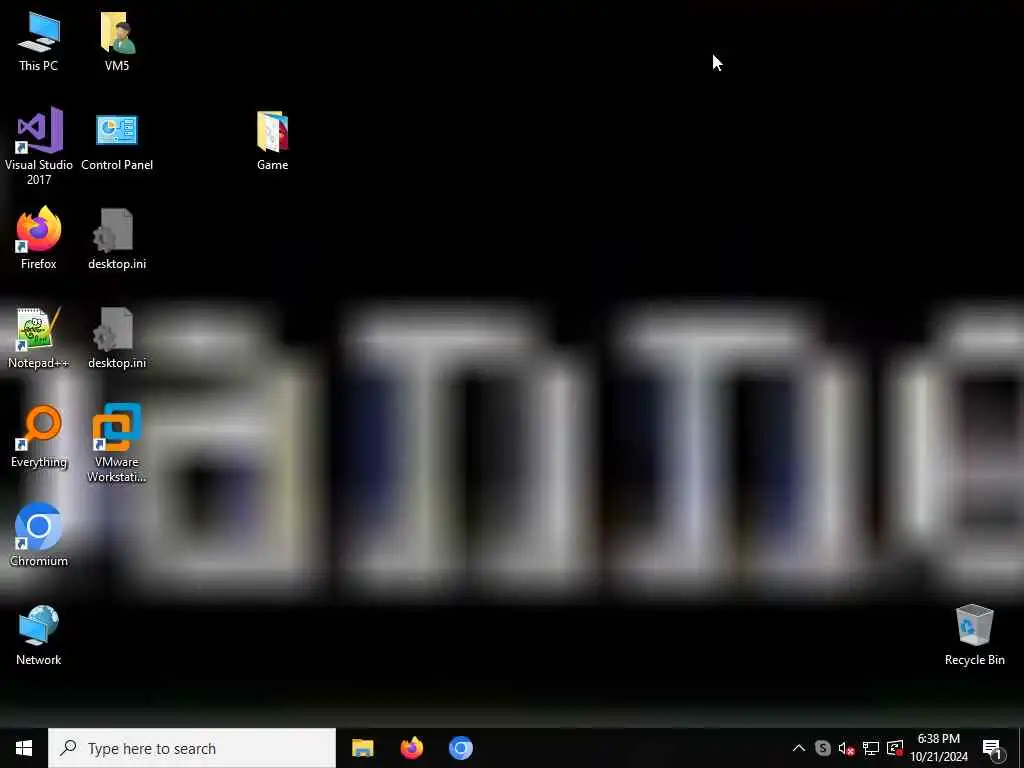Select Visual Studio 2017 shortcut

pyautogui.click(x=39, y=146)
